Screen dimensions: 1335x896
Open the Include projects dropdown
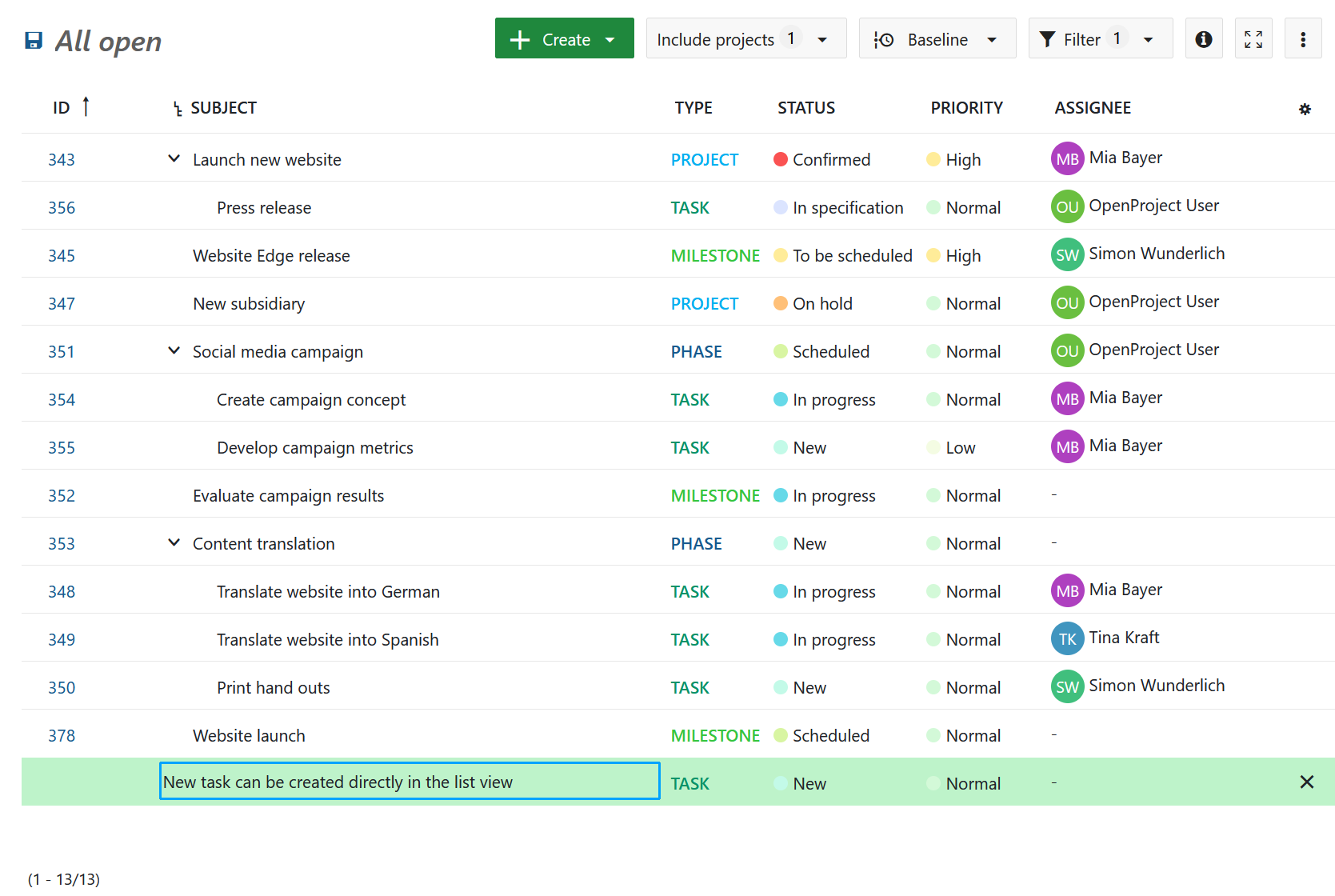pos(746,38)
